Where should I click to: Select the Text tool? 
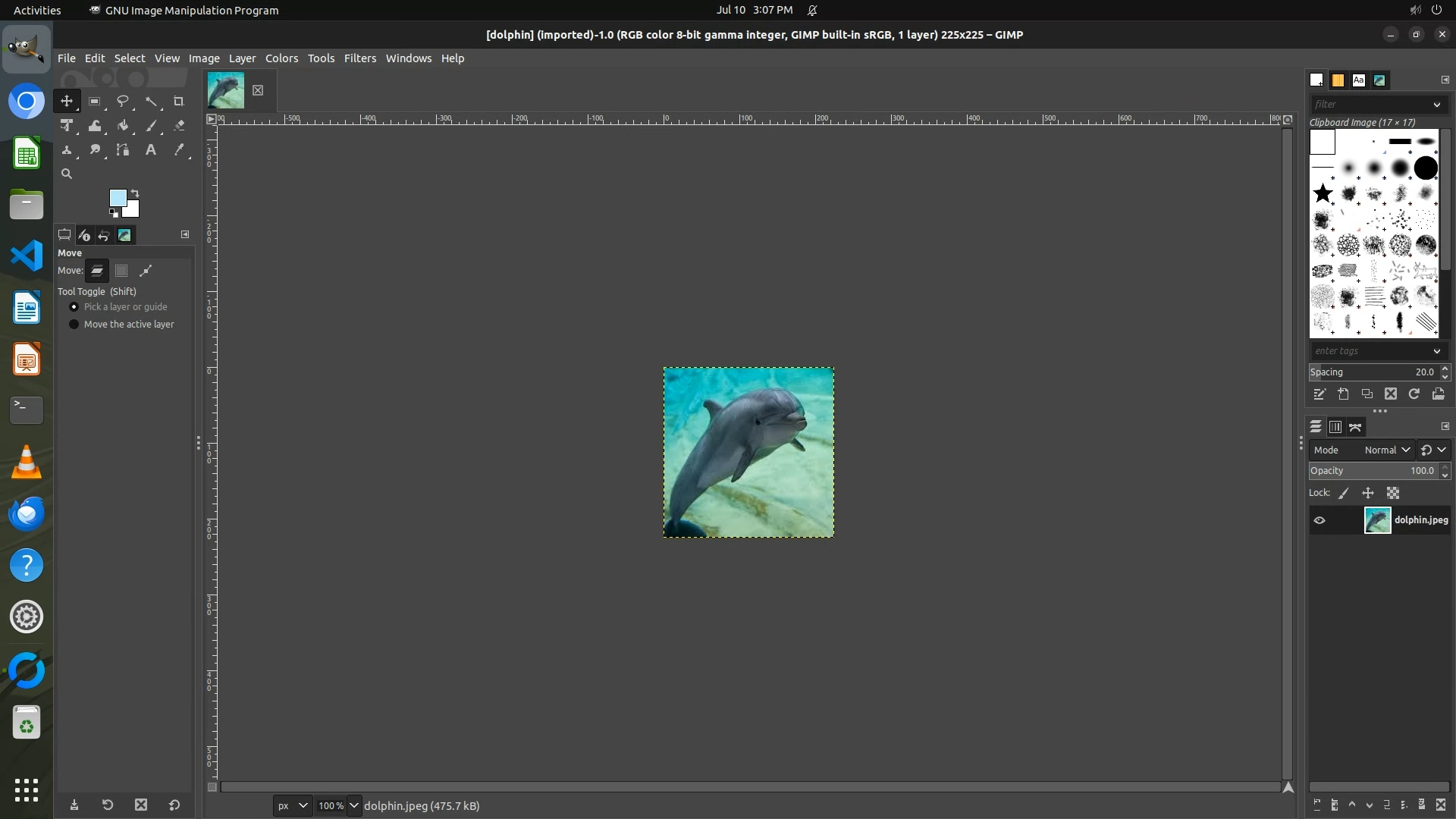pos(151,150)
